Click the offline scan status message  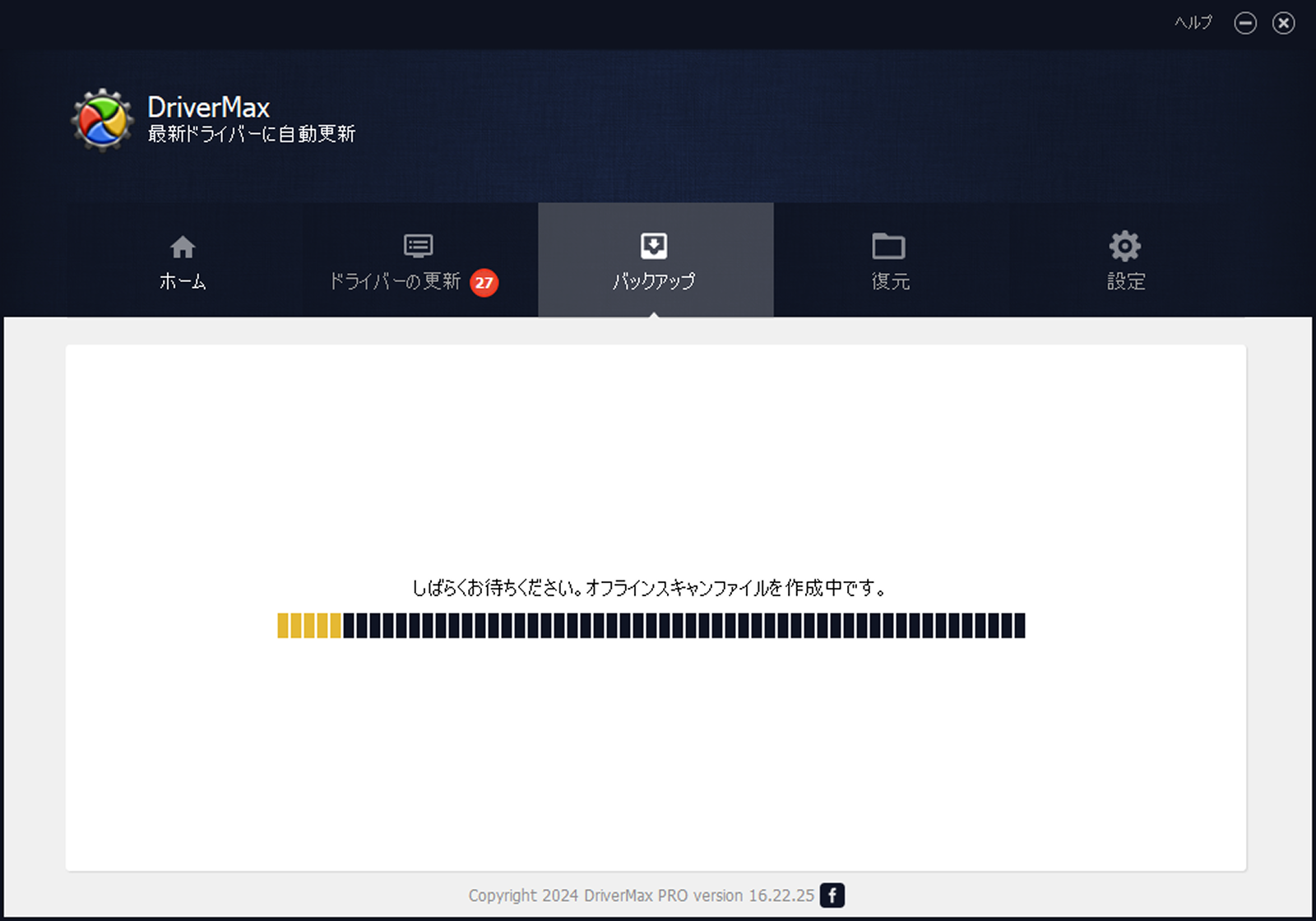[649, 588]
